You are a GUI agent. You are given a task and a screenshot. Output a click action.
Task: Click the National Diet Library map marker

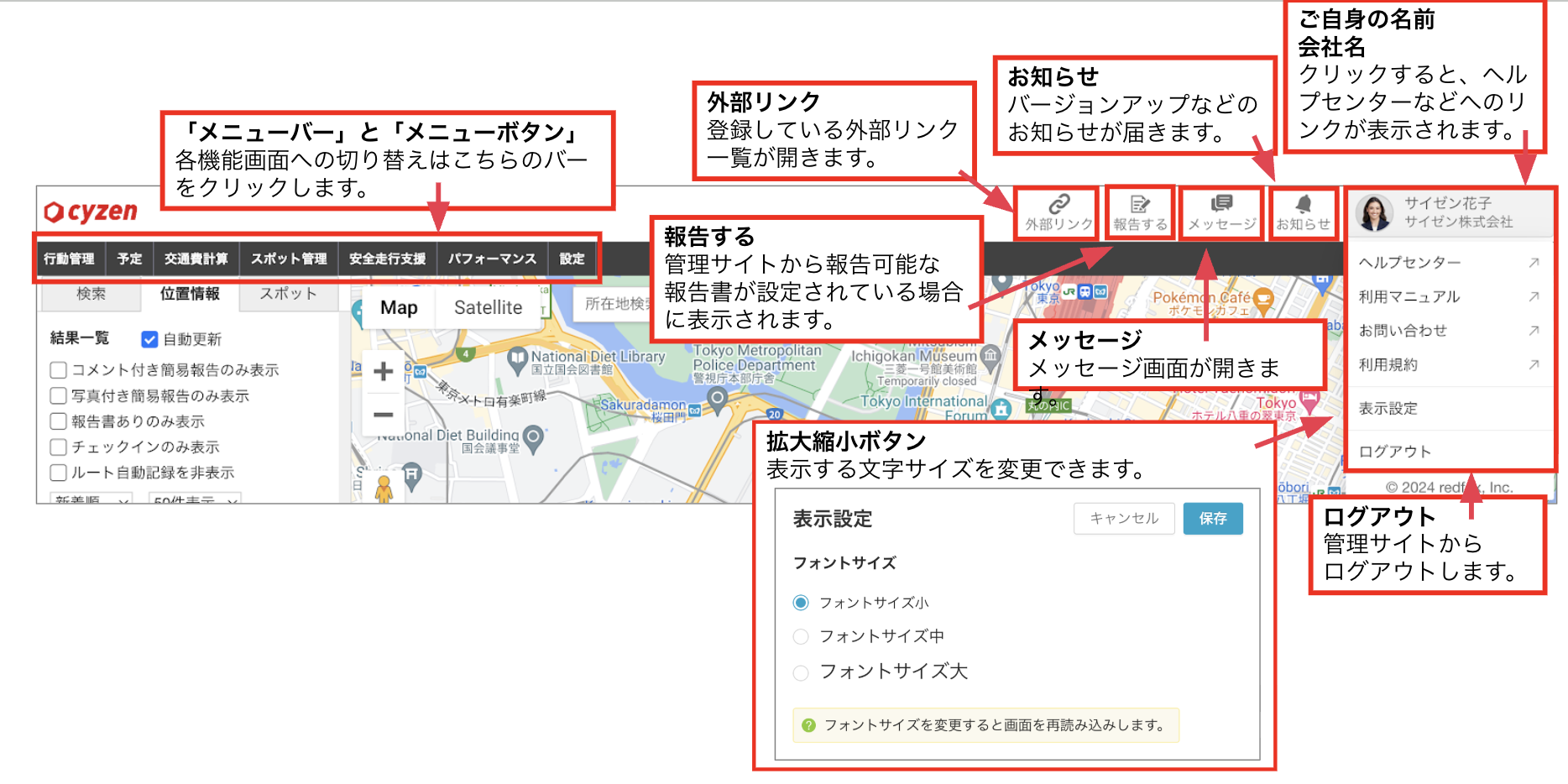pyautogui.click(x=518, y=359)
